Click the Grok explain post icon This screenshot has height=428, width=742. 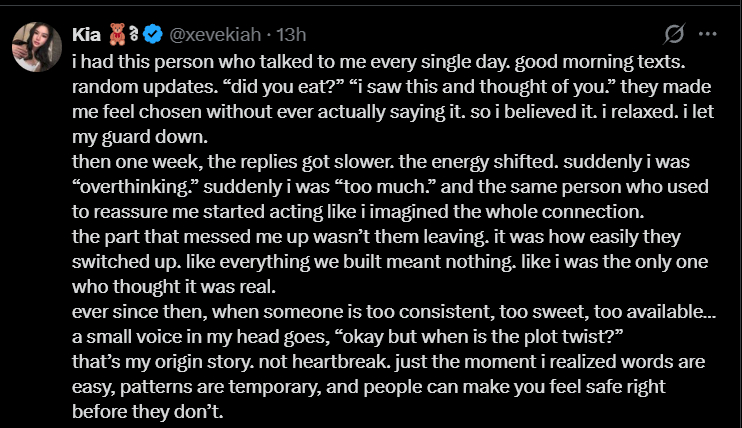tap(674, 34)
